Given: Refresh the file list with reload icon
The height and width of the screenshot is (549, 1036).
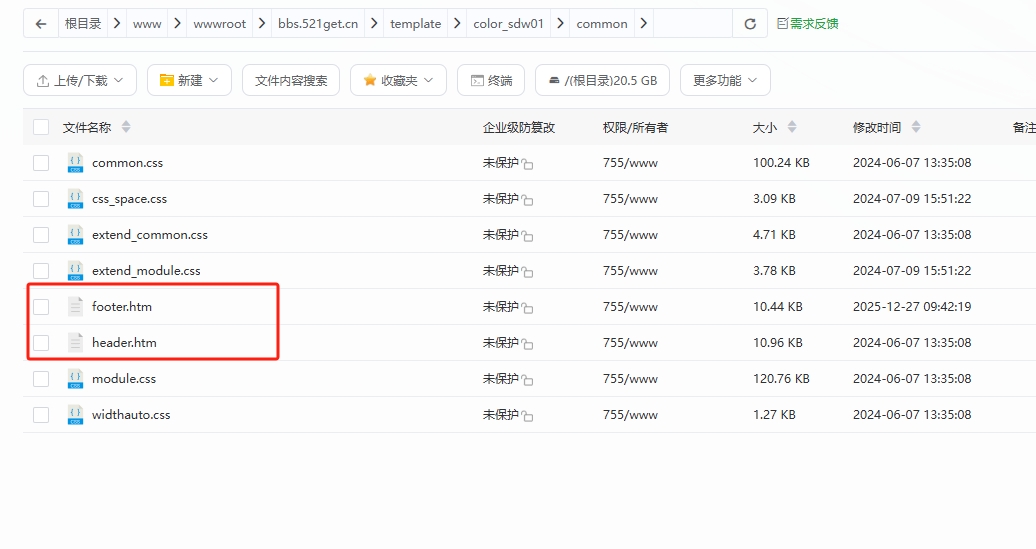Looking at the screenshot, I should point(750,24).
